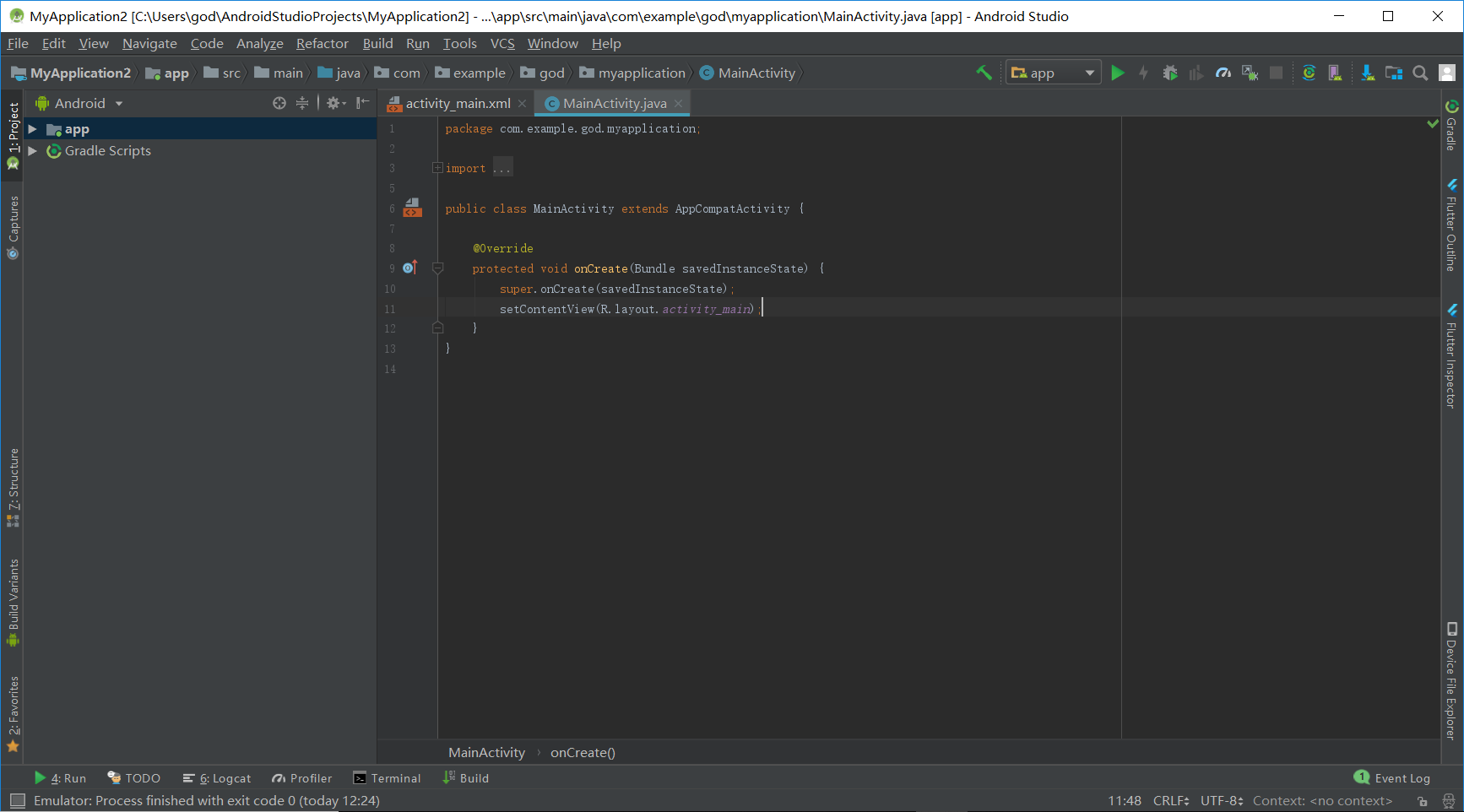Screen dimensions: 1464x812
Task: Open the app run configuration dropdown
Action: coord(1053,73)
